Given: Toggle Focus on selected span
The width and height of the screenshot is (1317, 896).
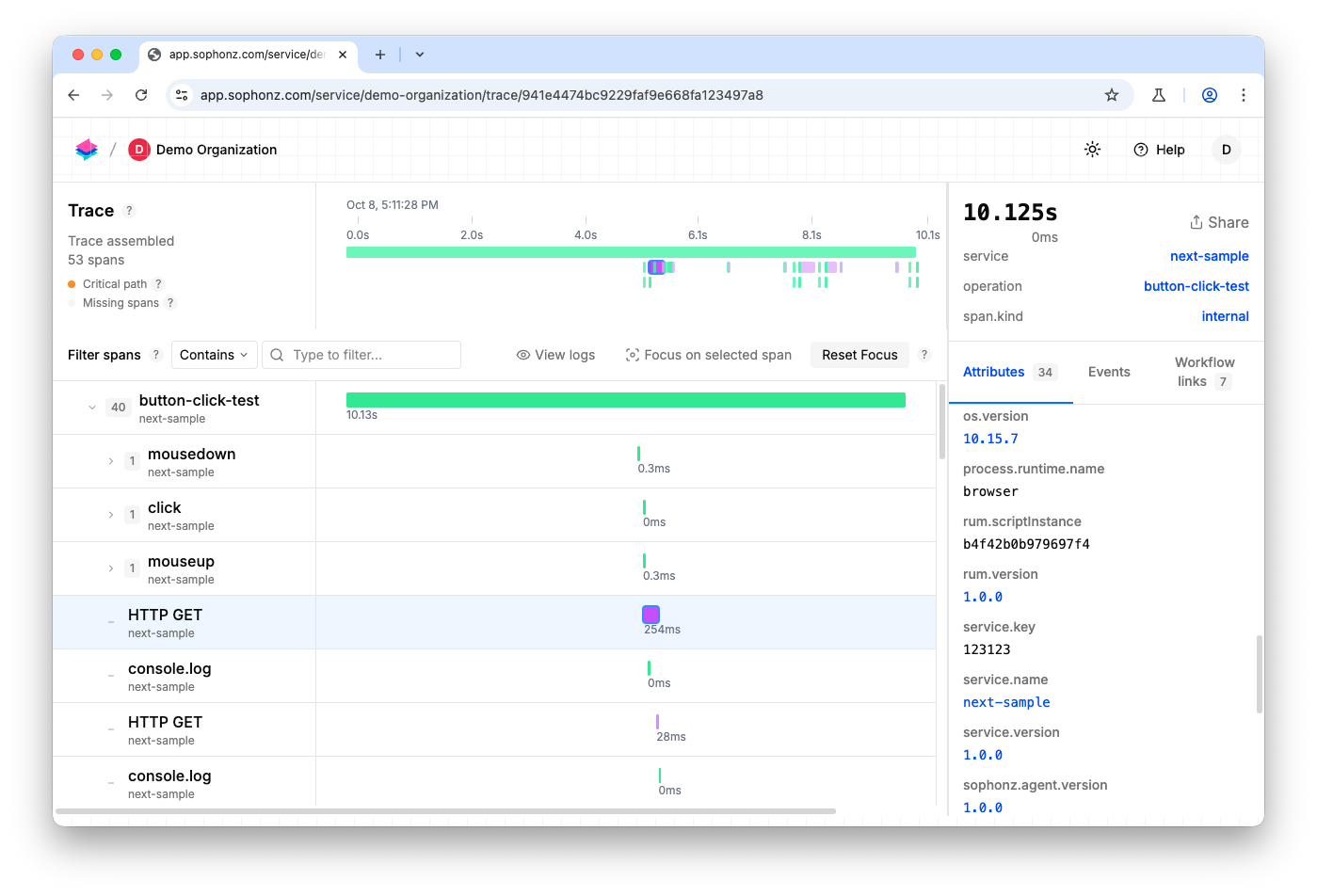Looking at the screenshot, I should (708, 355).
